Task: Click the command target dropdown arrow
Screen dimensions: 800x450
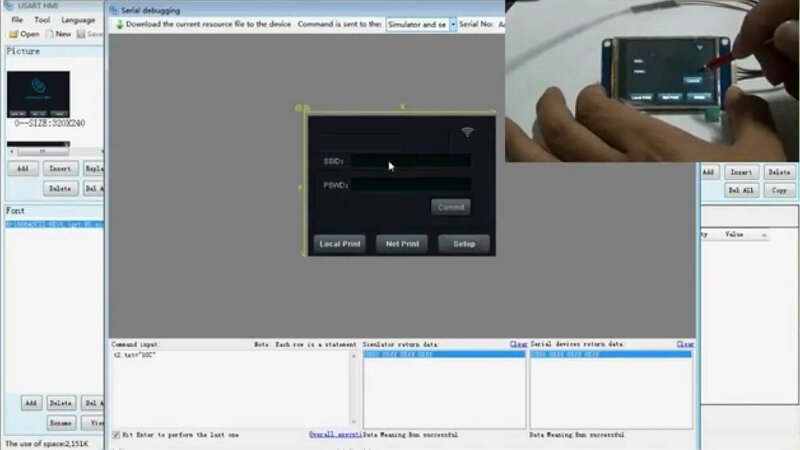Action: click(x=453, y=24)
